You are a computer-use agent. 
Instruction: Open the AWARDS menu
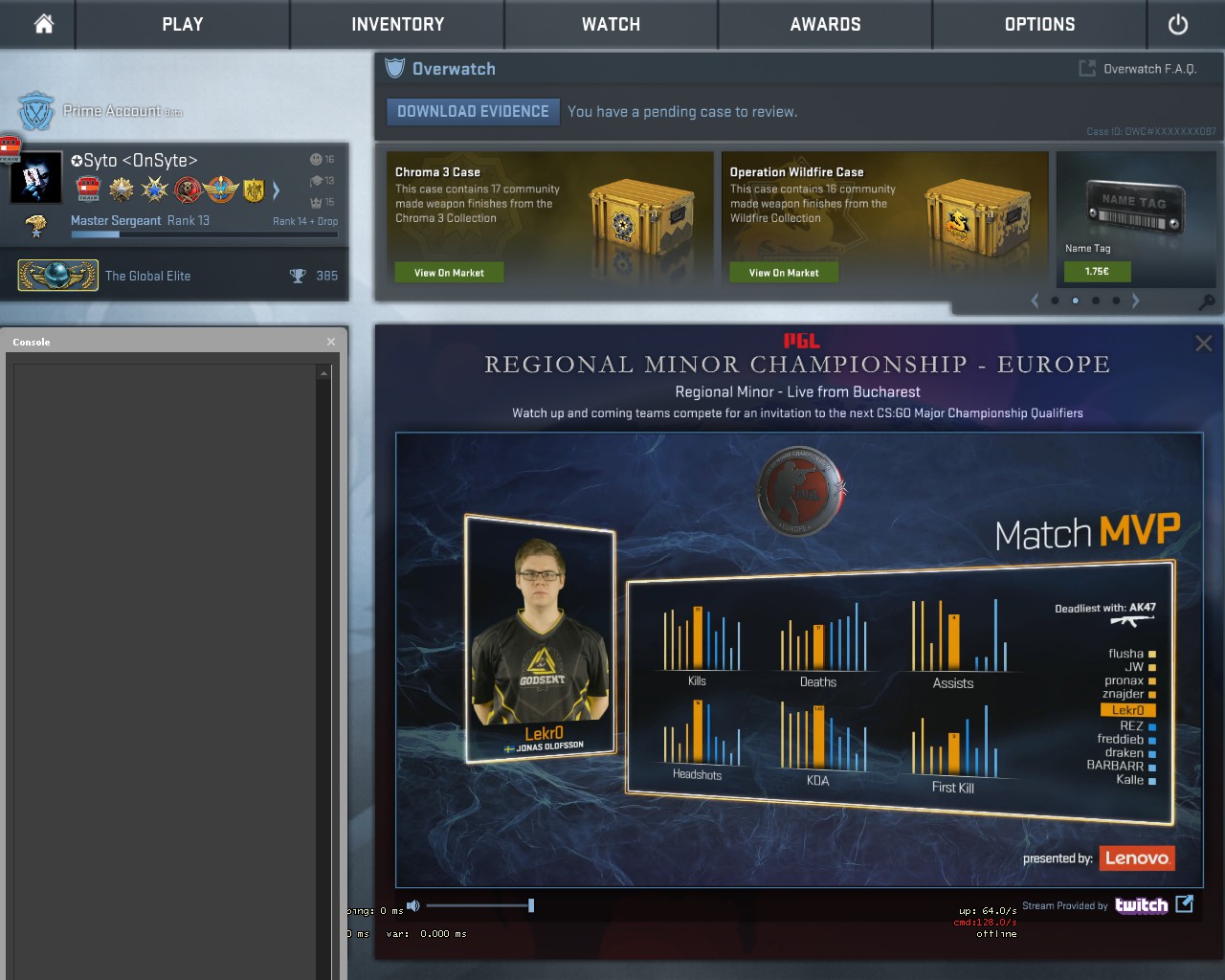click(x=826, y=24)
